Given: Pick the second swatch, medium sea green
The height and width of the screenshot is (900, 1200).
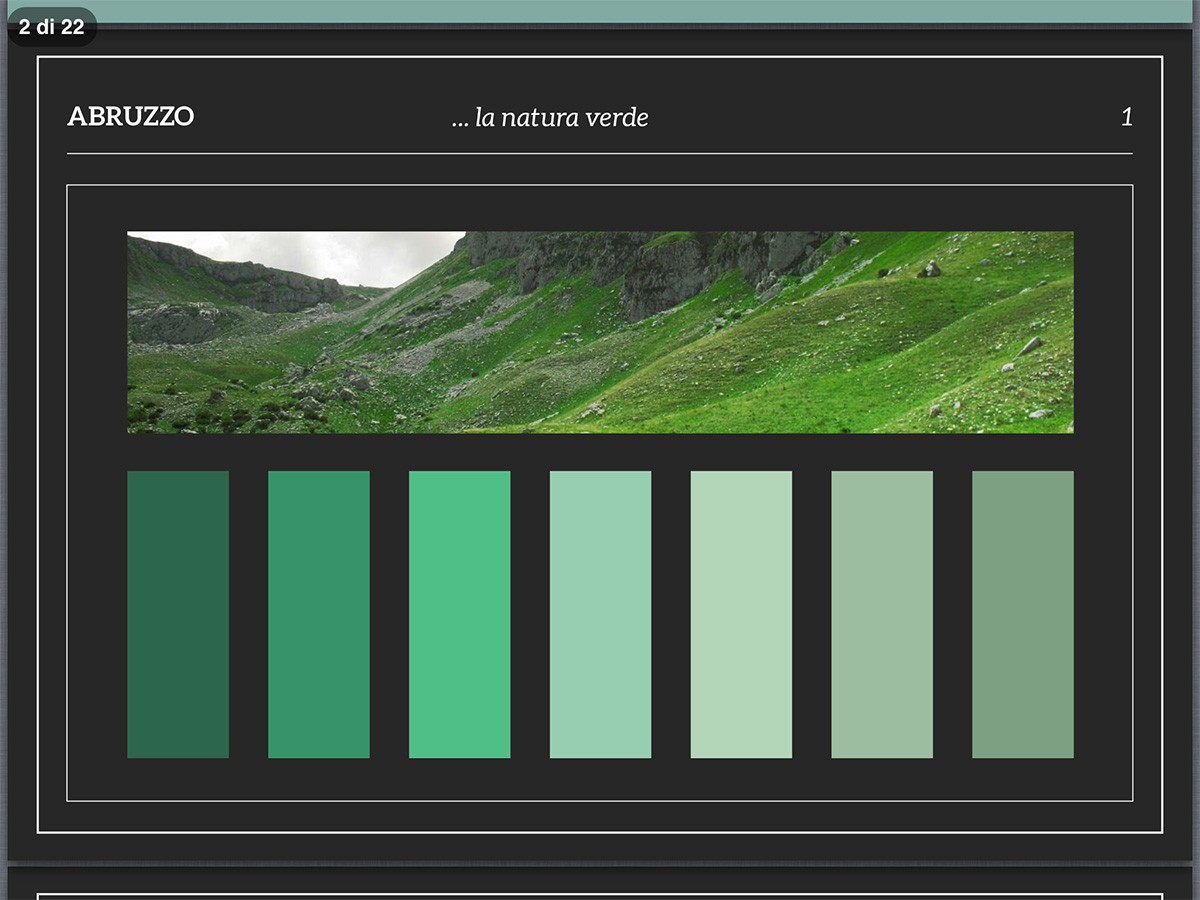Looking at the screenshot, I should (x=319, y=614).
